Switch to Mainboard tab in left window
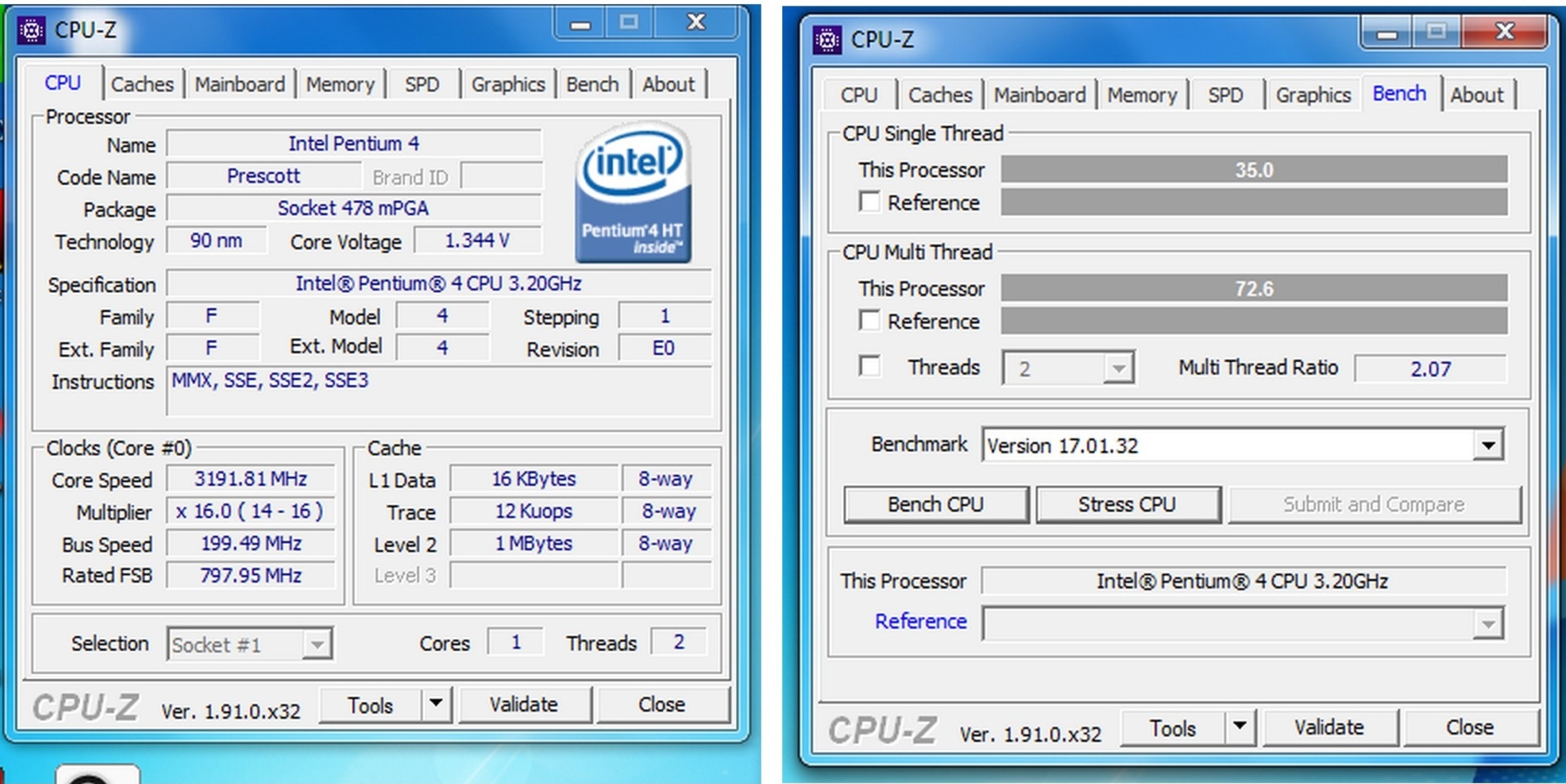1566x784 pixels. coord(239,84)
